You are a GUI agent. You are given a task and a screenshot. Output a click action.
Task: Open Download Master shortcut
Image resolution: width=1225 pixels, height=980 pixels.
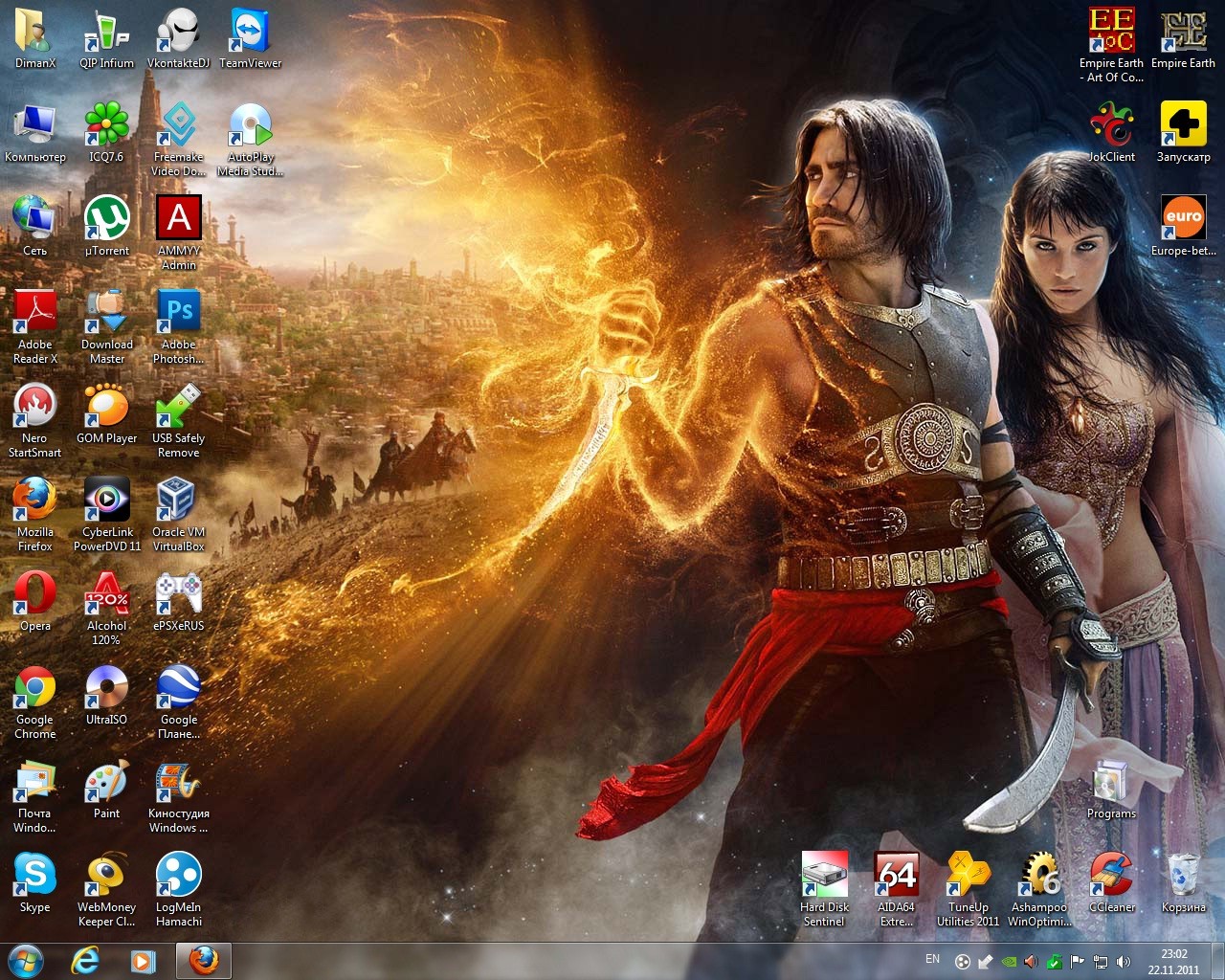[x=106, y=327]
